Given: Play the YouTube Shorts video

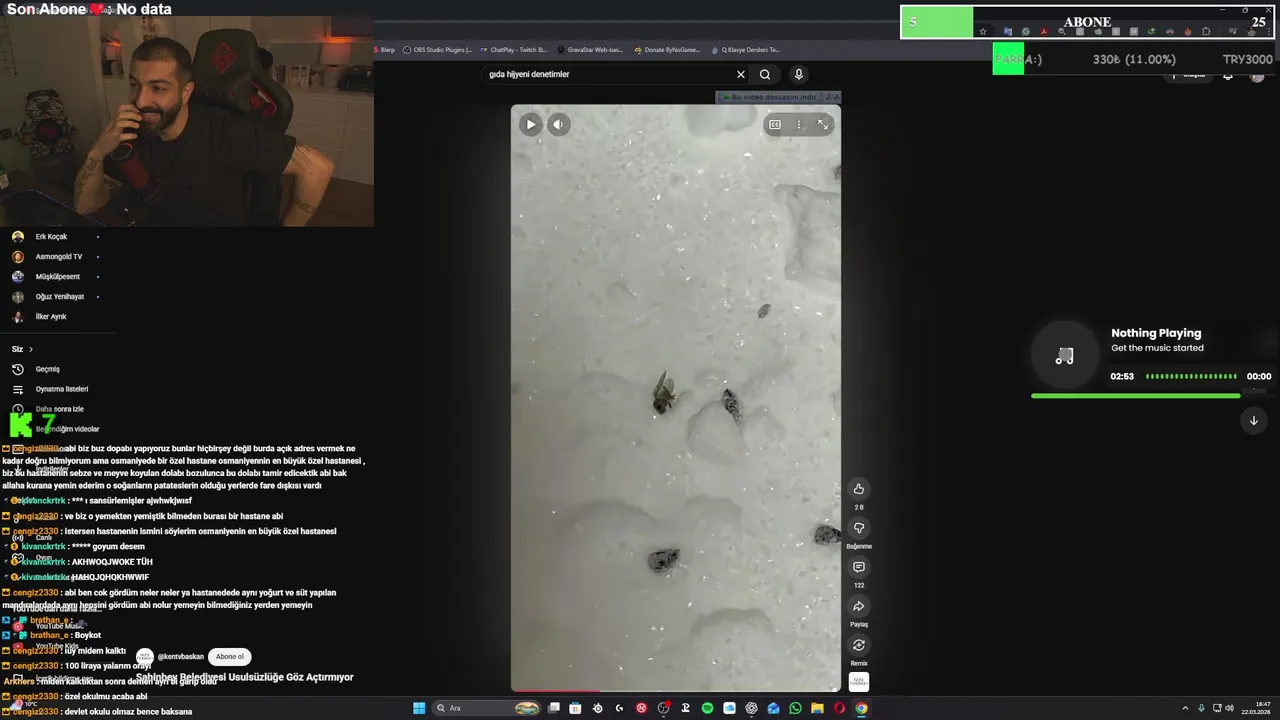Looking at the screenshot, I should pyautogui.click(x=531, y=124).
